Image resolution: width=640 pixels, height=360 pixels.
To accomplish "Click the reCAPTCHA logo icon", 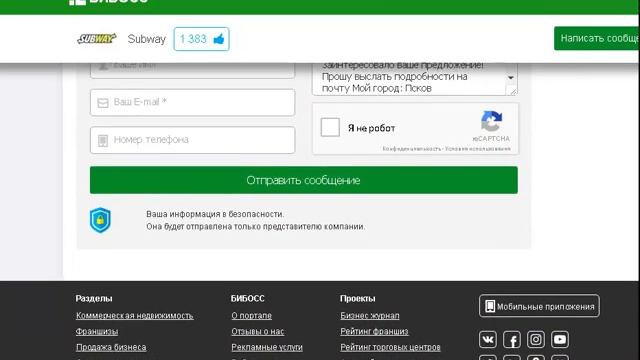I will click(491, 121).
